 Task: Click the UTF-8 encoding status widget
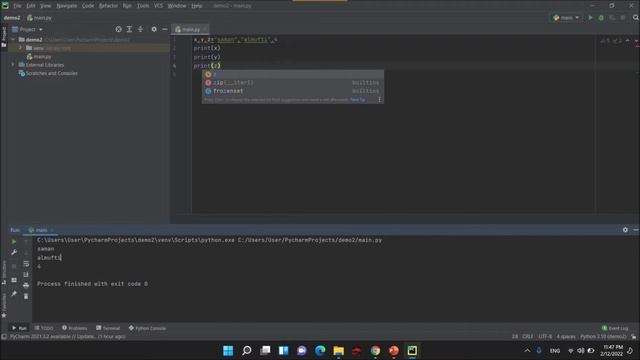545,337
